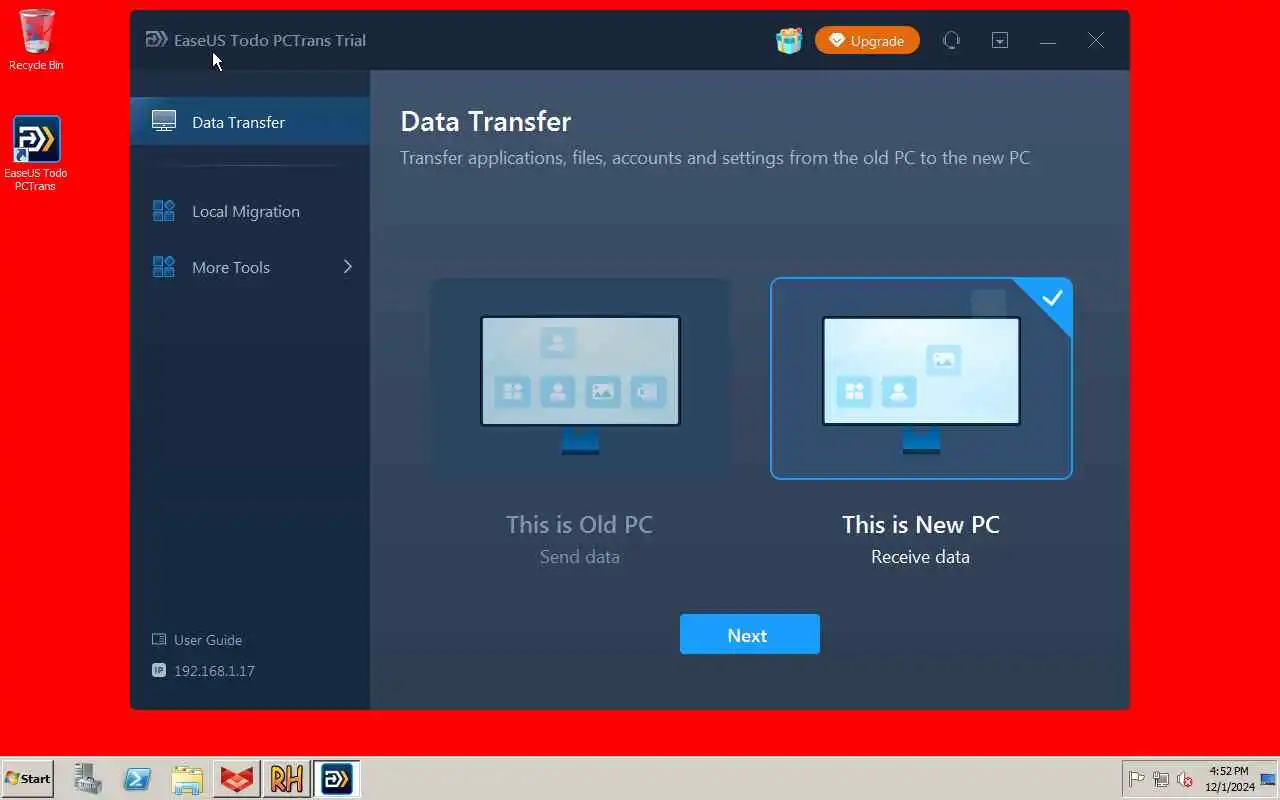Click the Action Center flag tray icon

coord(1136,779)
